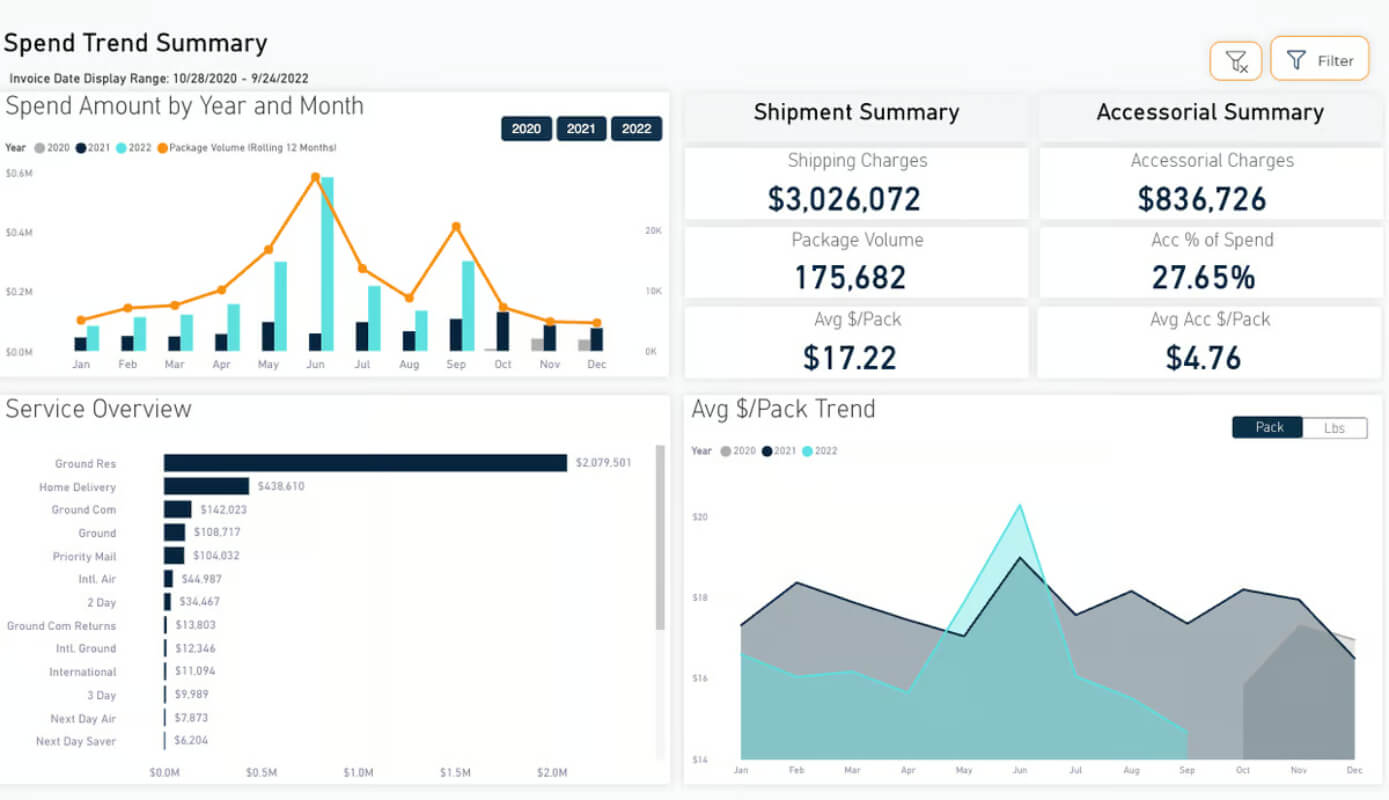Click the clear filters icon button
Viewport: 1389px width, 800px height.
(1236, 61)
